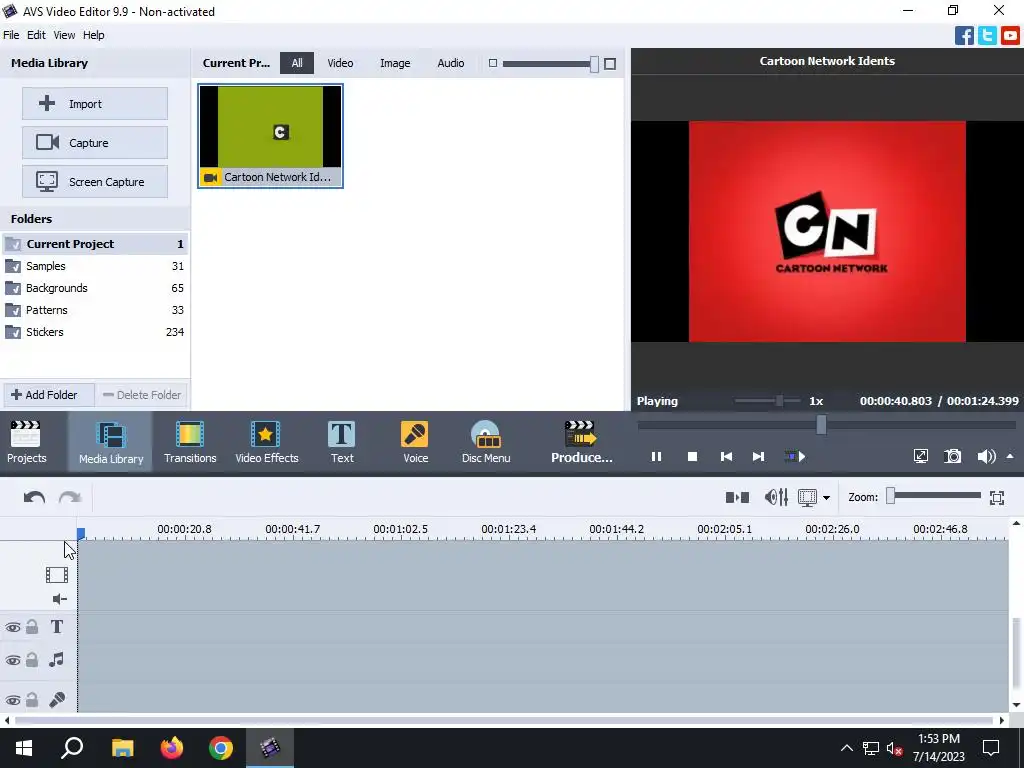This screenshot has height=768, width=1024.
Task: Lock the voice track
Action: tap(32, 699)
